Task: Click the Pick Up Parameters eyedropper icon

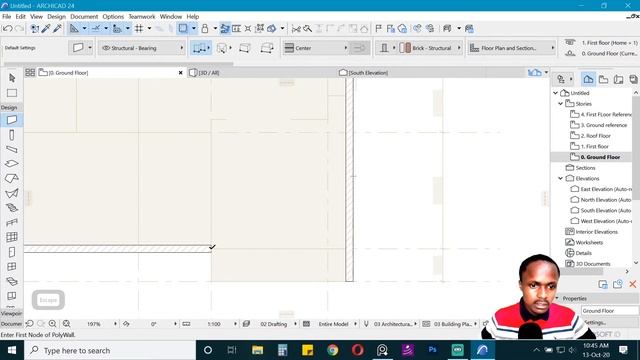Action: pyautogui.click(x=46, y=29)
